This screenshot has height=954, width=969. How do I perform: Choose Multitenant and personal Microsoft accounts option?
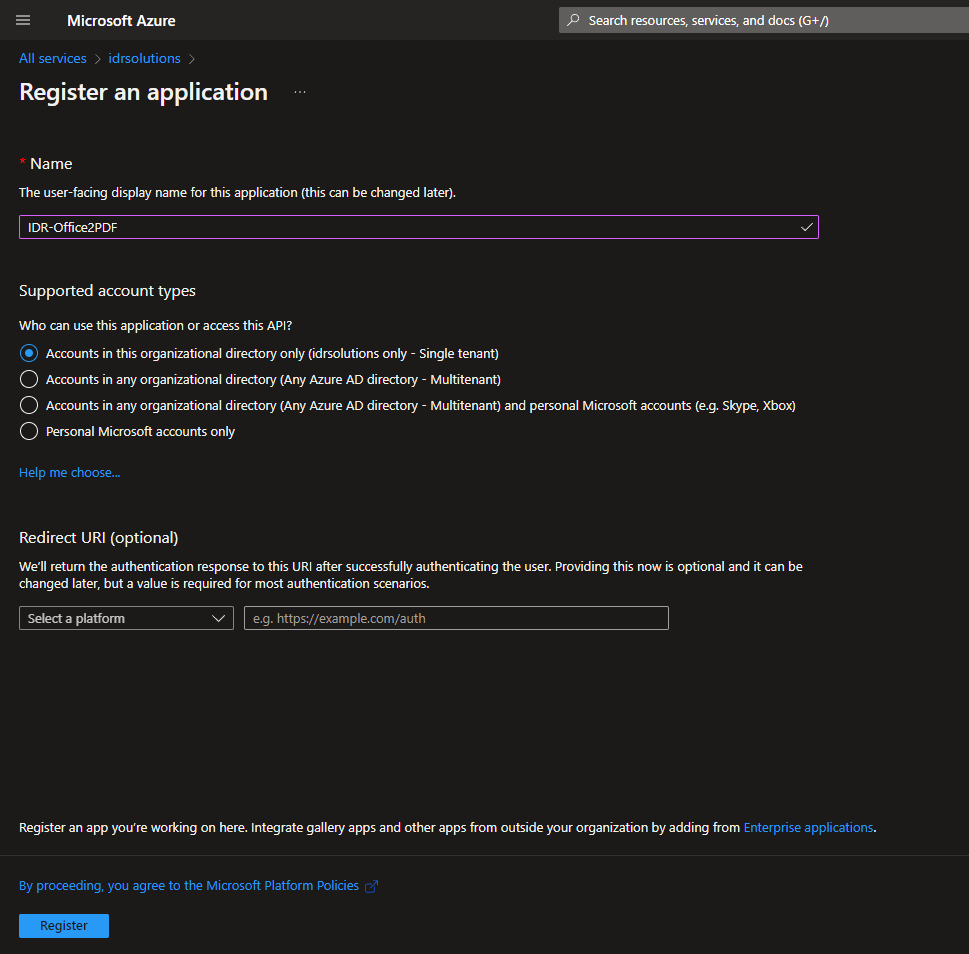pyautogui.click(x=29, y=405)
